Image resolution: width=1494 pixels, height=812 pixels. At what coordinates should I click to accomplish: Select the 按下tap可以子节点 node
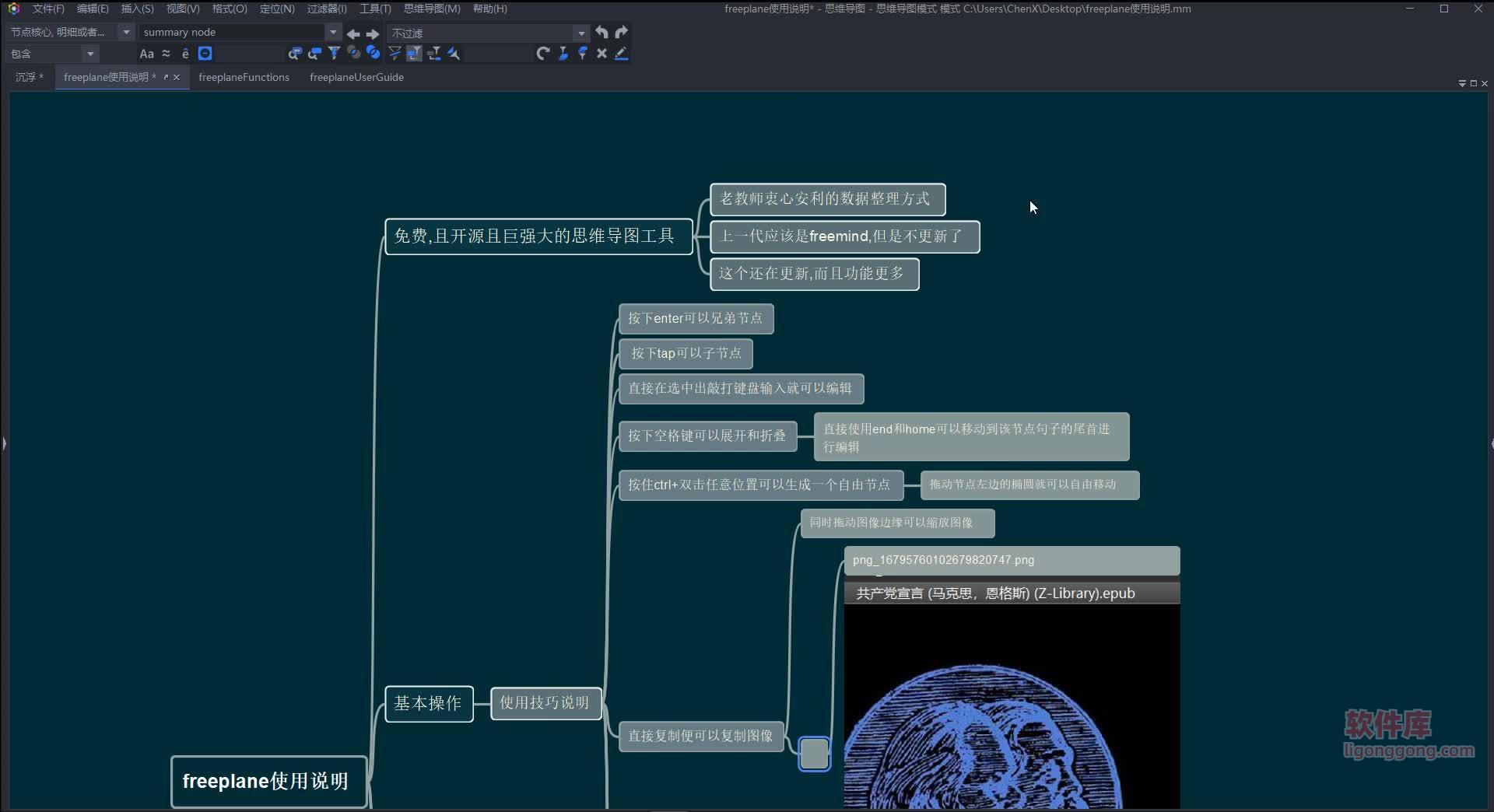686,354
